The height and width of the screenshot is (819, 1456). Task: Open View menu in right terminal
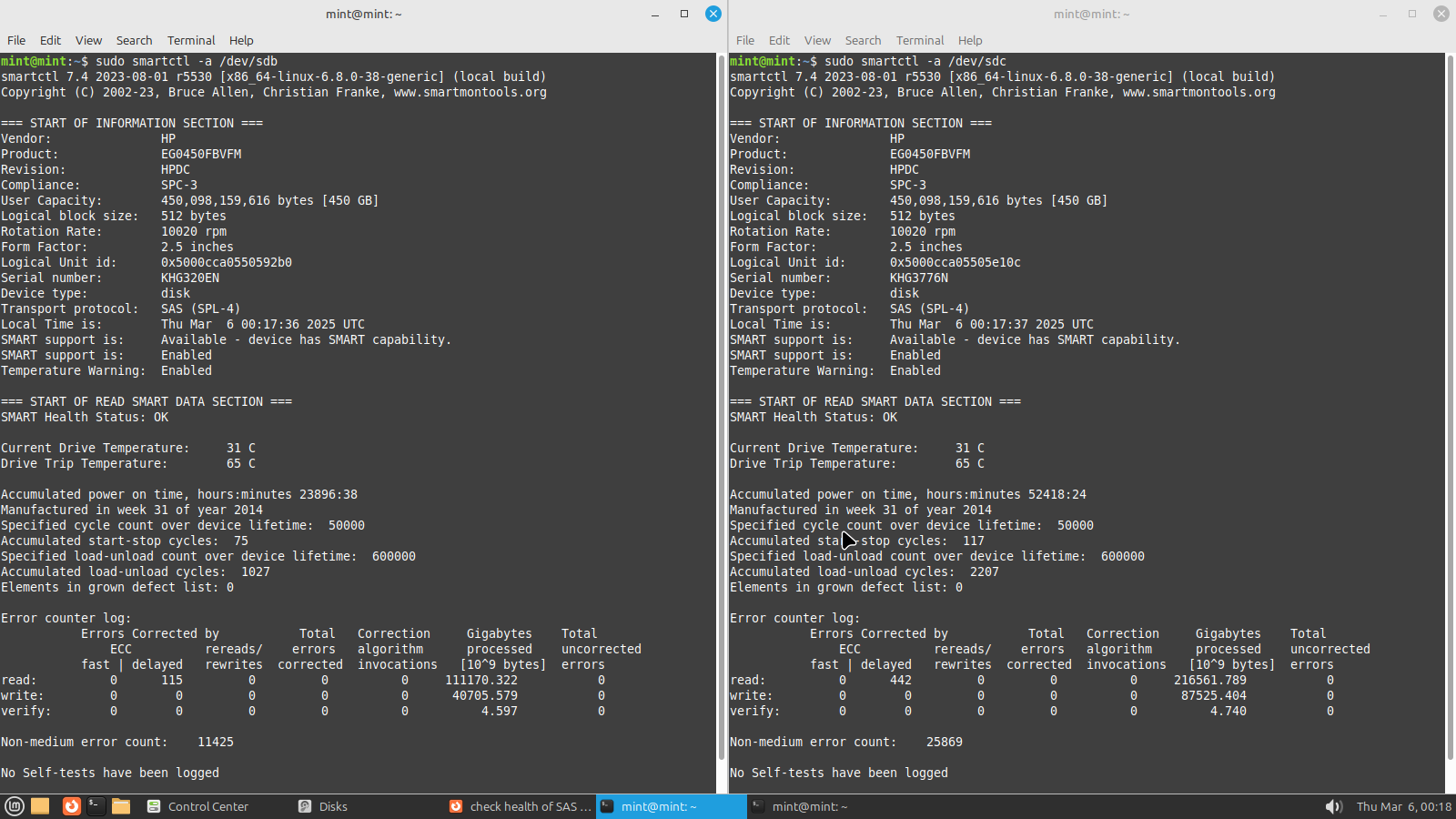[x=817, y=40]
